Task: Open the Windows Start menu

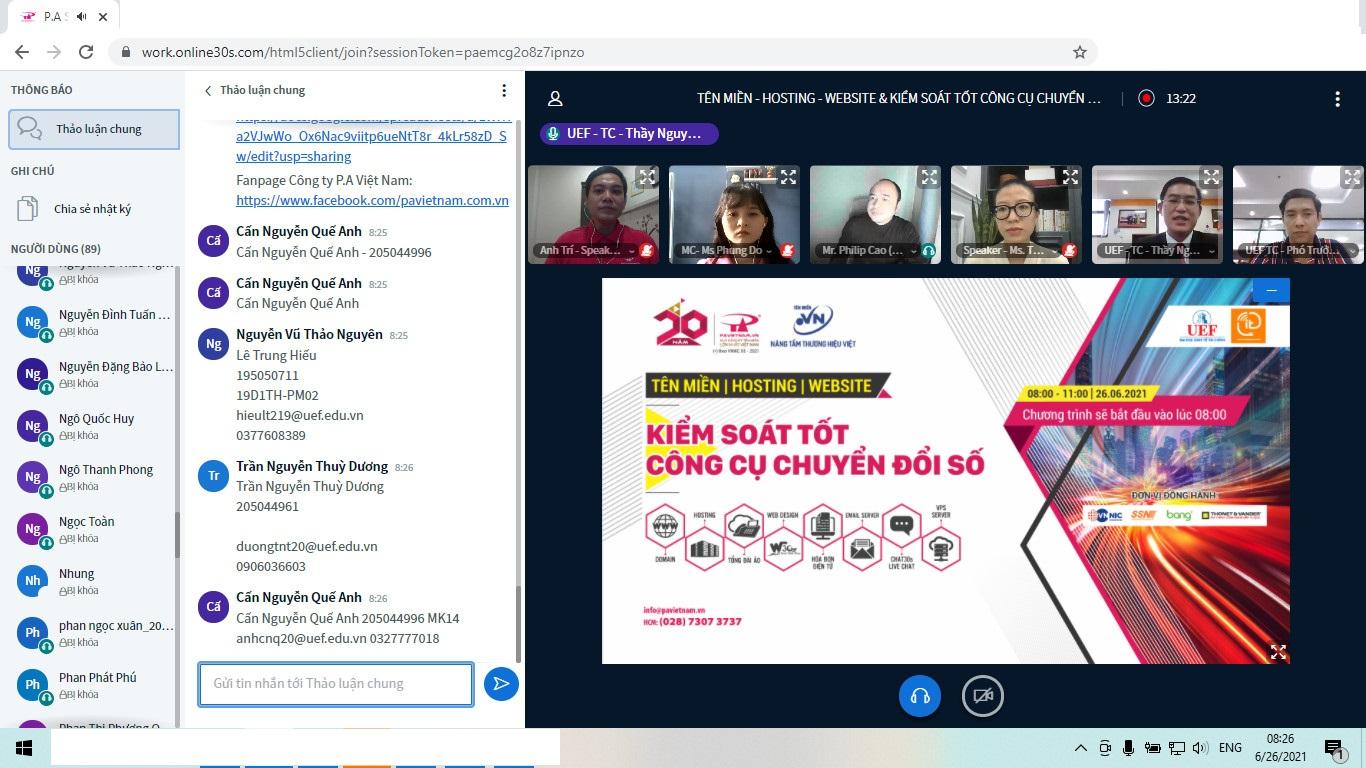Action: (24, 748)
